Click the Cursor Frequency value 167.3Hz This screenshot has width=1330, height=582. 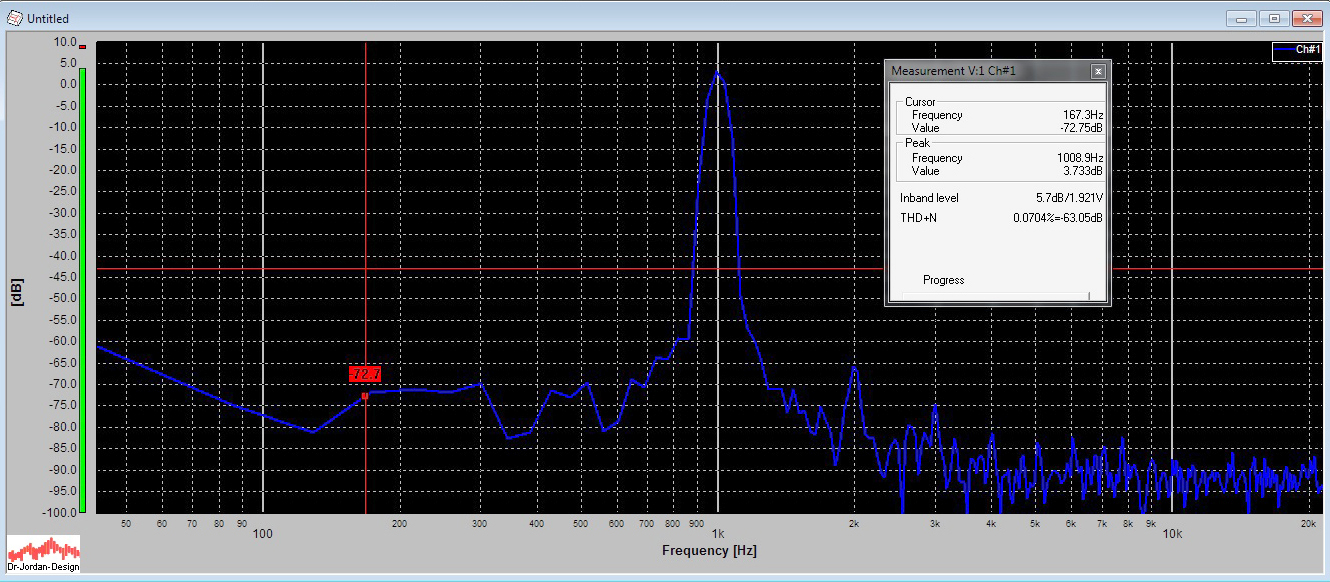coord(1084,115)
